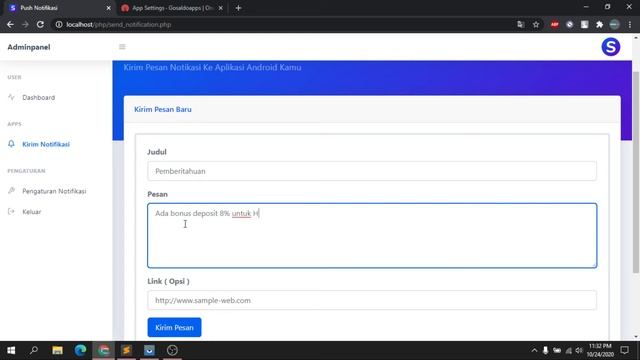
Task: Click inside the Pesan message textarea
Action: 372,236
